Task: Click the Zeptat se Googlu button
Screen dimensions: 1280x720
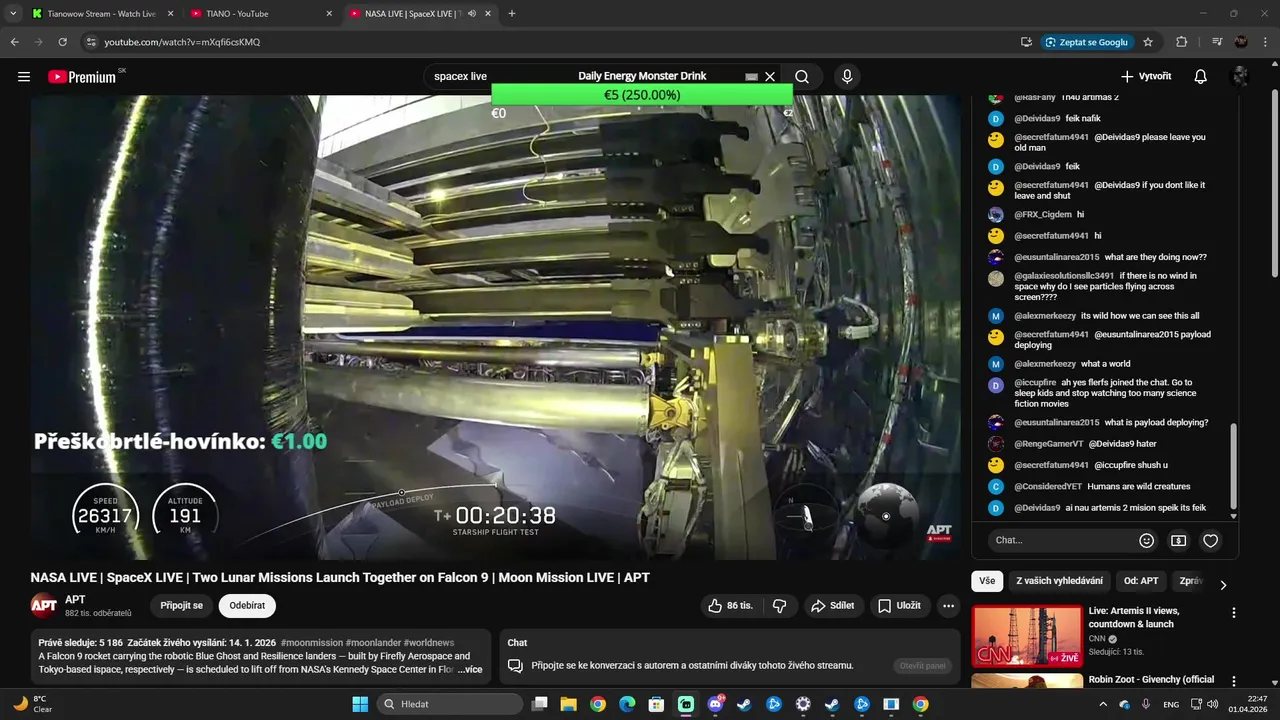Action: click(1087, 42)
